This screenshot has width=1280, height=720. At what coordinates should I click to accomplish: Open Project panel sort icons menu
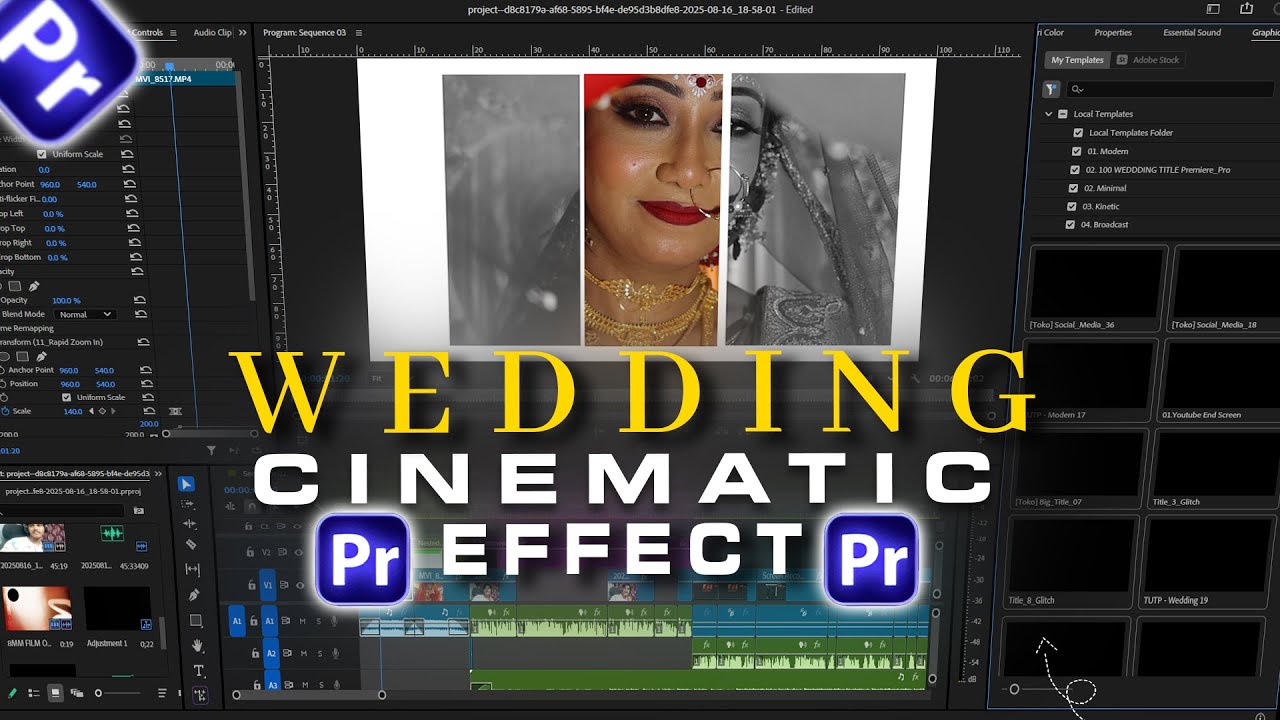(162, 692)
